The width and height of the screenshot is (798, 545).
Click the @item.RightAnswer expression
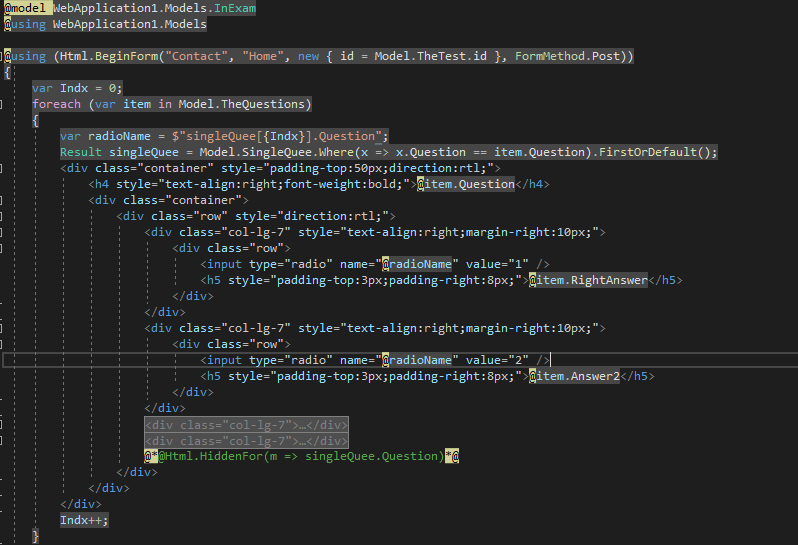[588, 280]
